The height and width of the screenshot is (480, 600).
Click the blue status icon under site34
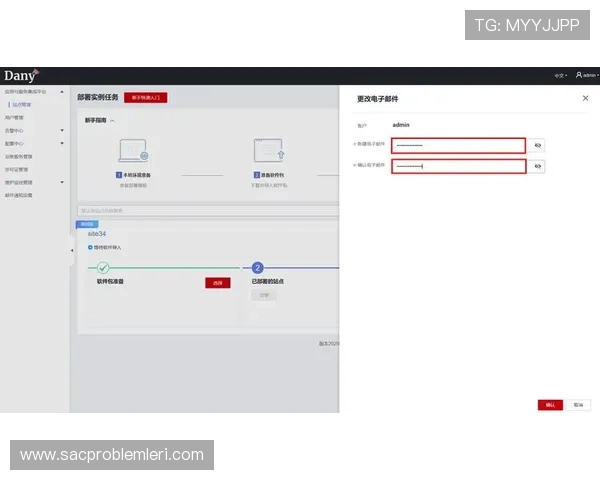point(90,247)
